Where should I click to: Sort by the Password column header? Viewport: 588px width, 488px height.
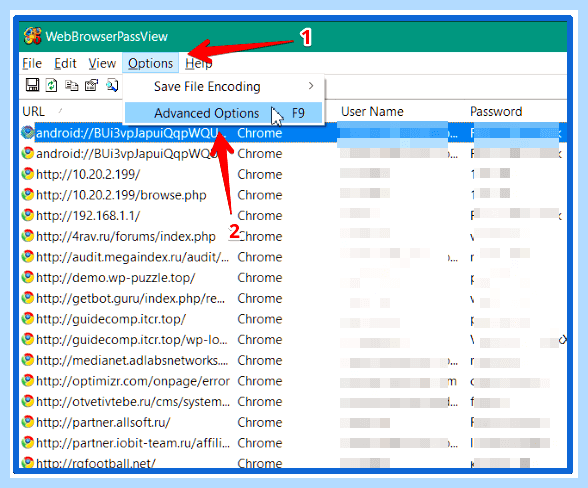tap(496, 111)
